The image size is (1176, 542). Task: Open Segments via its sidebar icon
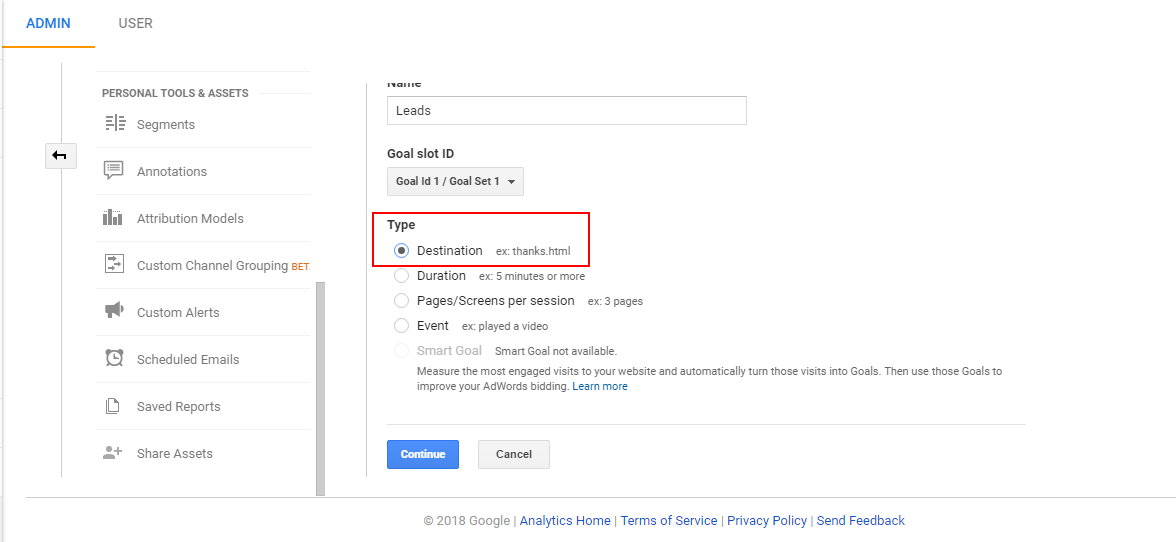click(x=113, y=124)
